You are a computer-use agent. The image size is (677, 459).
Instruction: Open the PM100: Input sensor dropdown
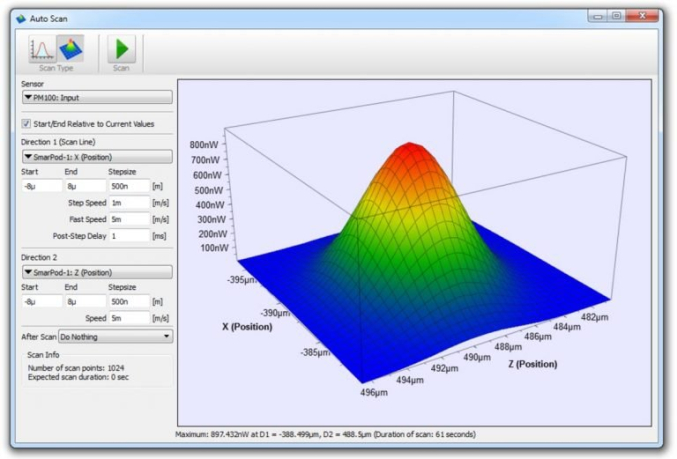coord(96,97)
